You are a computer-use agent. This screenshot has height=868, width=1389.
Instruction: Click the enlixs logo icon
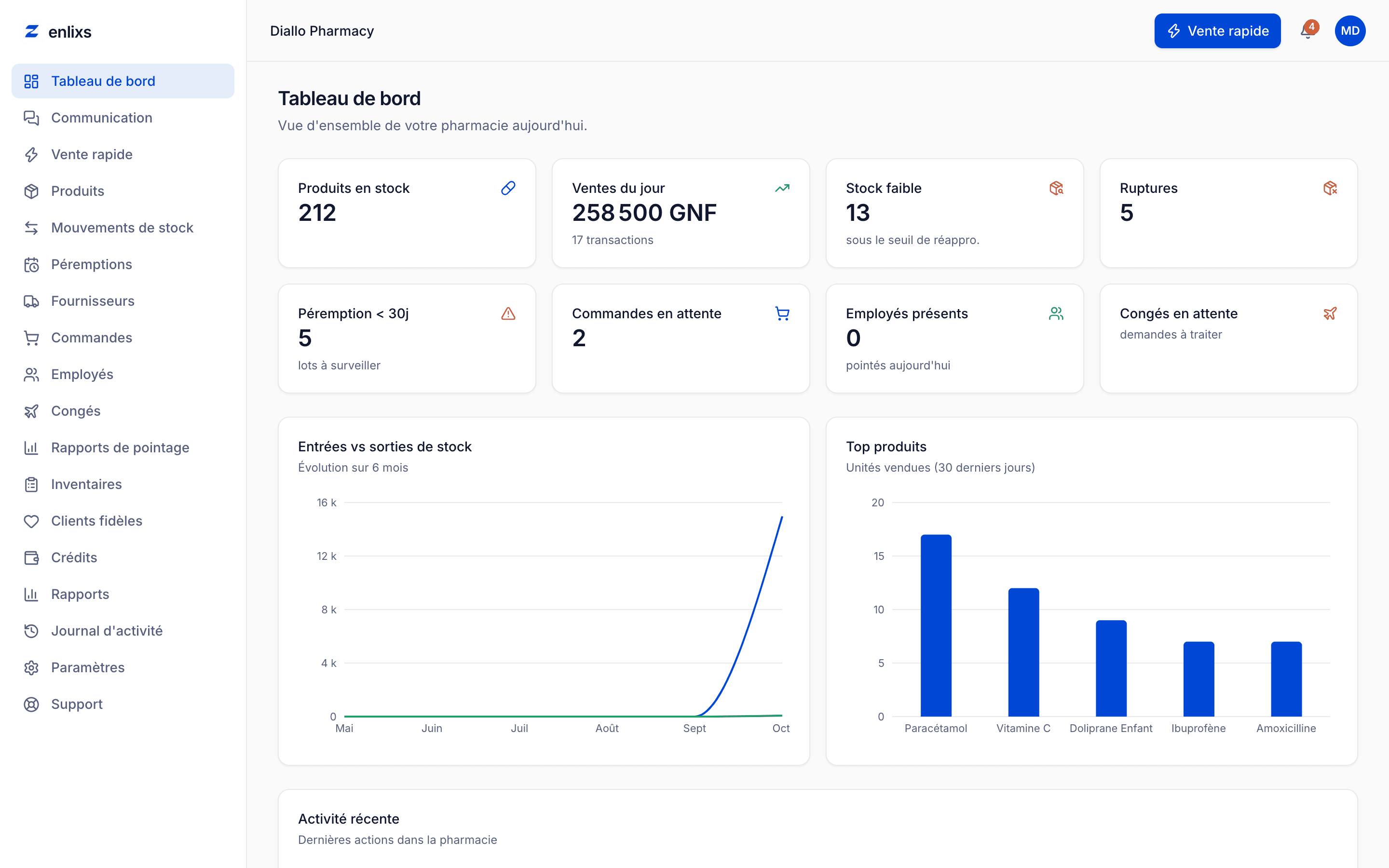click(31, 31)
